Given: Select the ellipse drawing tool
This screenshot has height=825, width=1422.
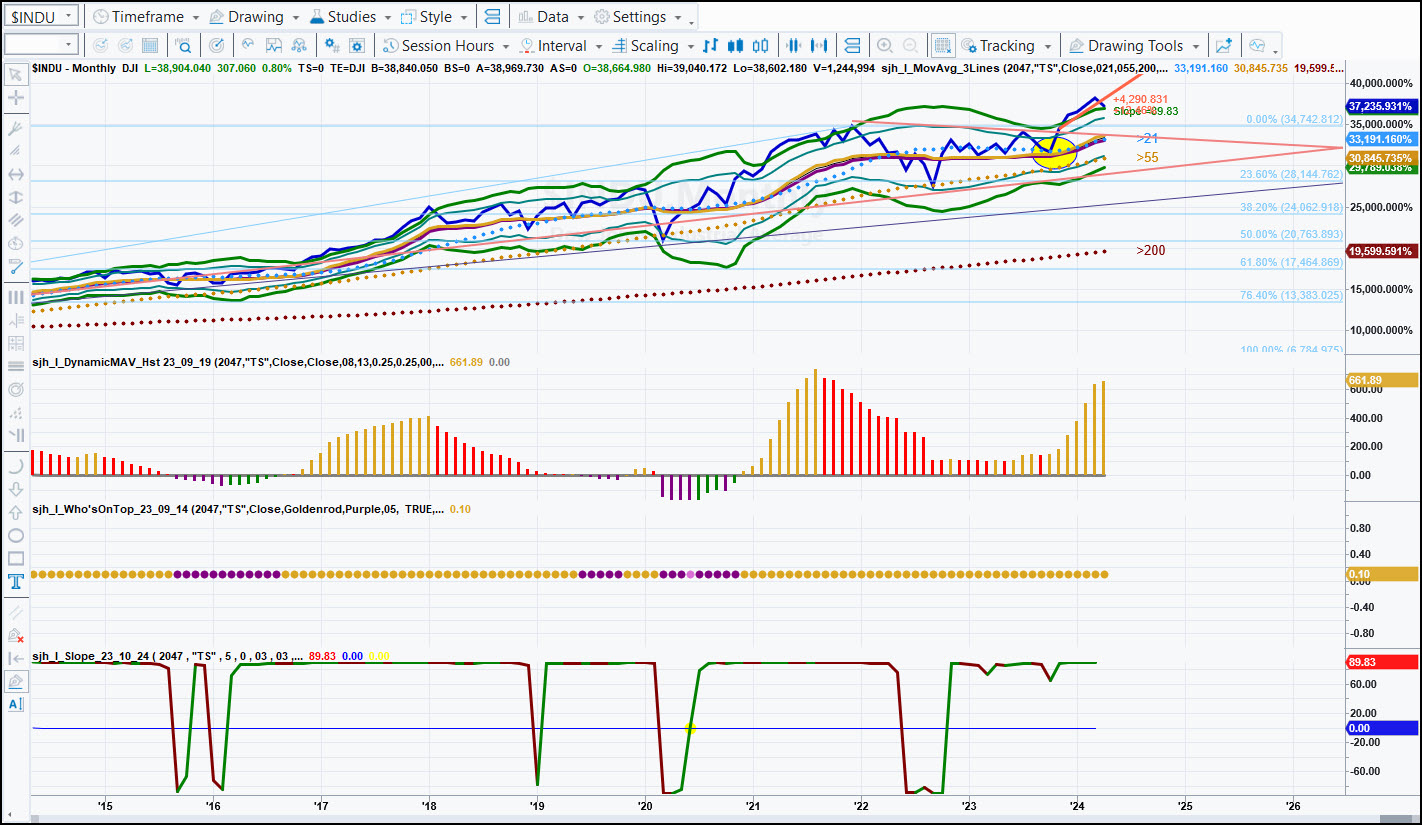Looking at the screenshot, I should coord(16,535).
